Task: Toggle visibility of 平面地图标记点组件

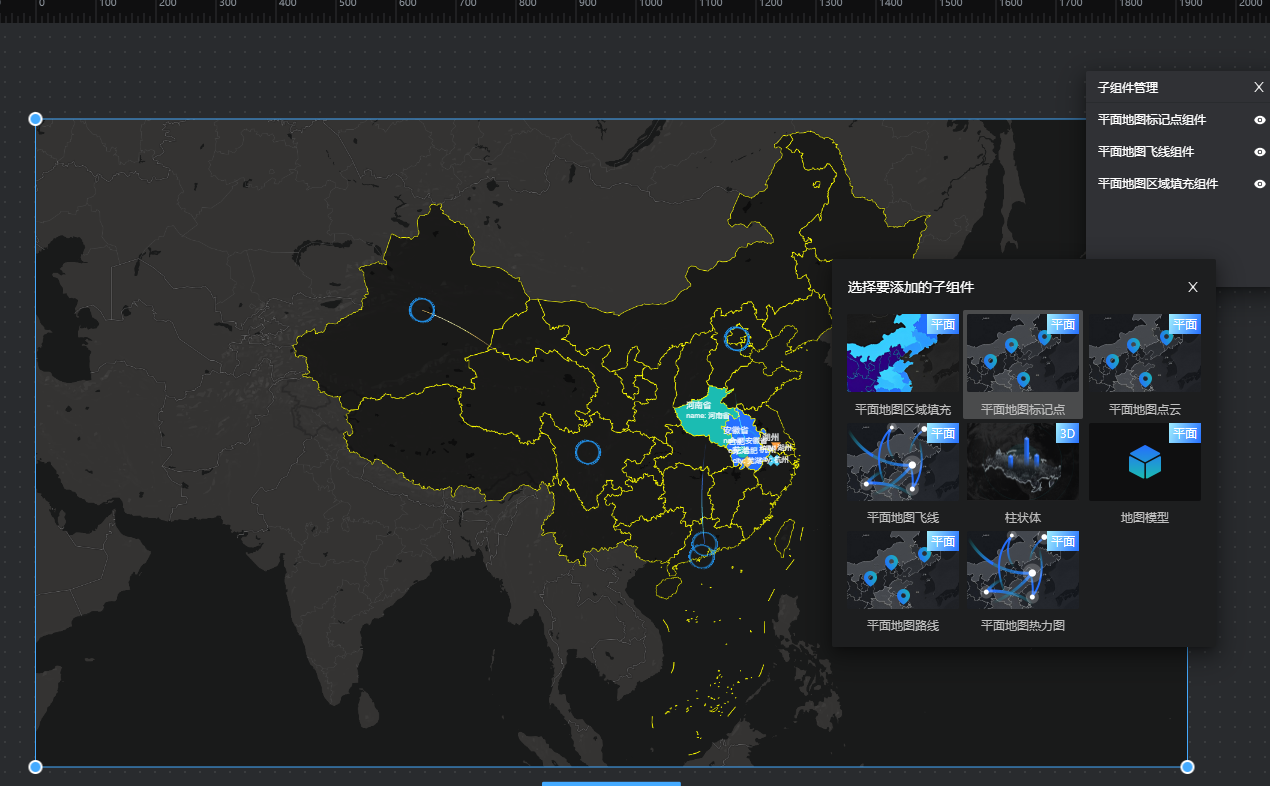Action: (1259, 120)
